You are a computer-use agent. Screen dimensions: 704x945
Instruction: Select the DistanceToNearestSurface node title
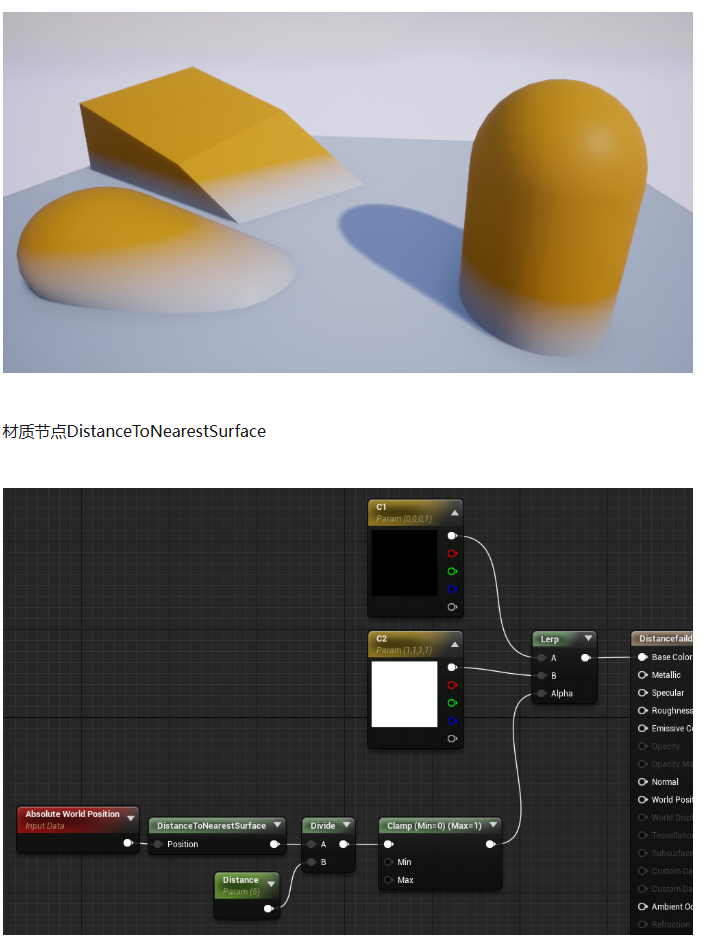click(211, 826)
